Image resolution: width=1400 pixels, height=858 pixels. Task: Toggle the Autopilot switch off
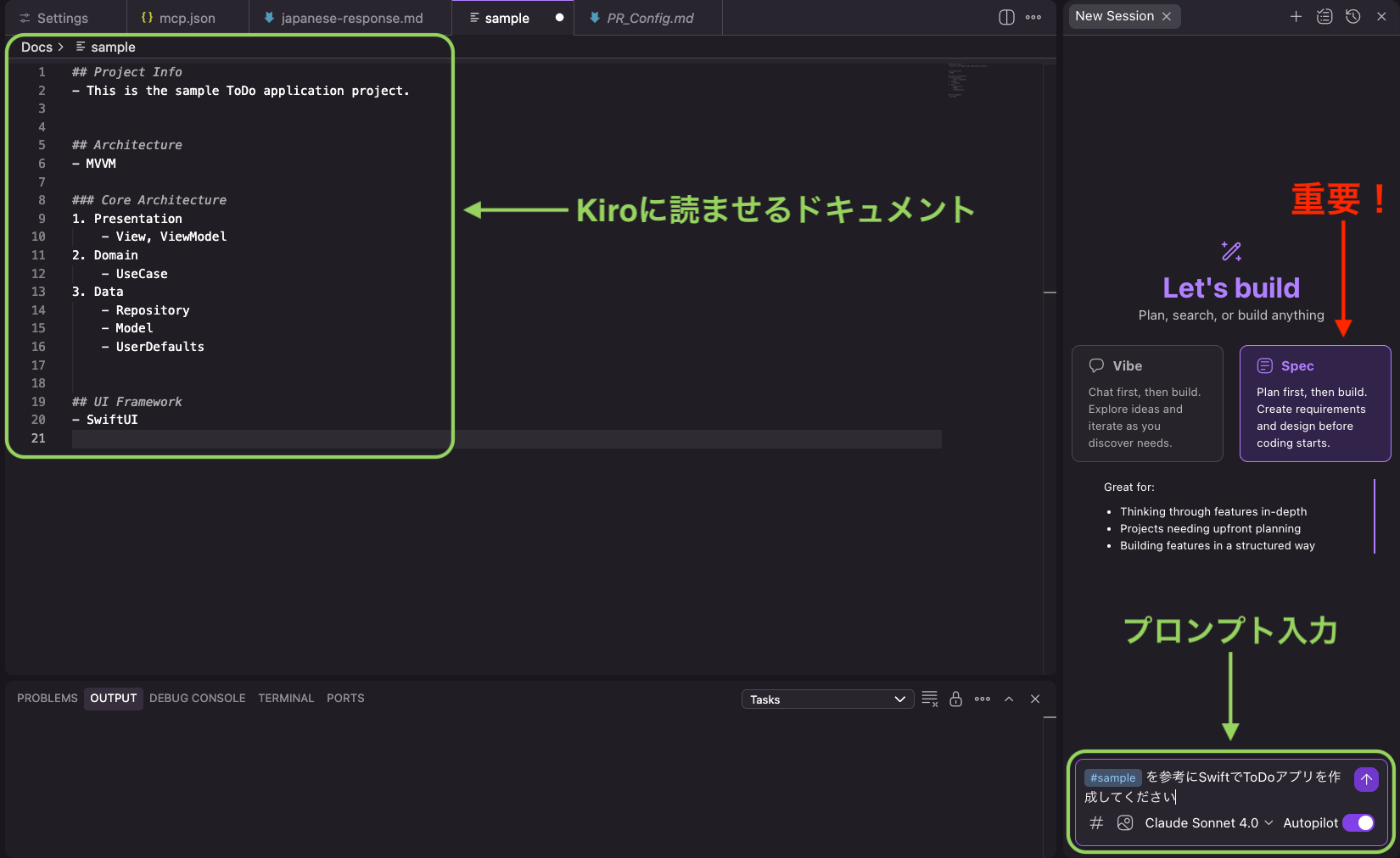click(1358, 823)
